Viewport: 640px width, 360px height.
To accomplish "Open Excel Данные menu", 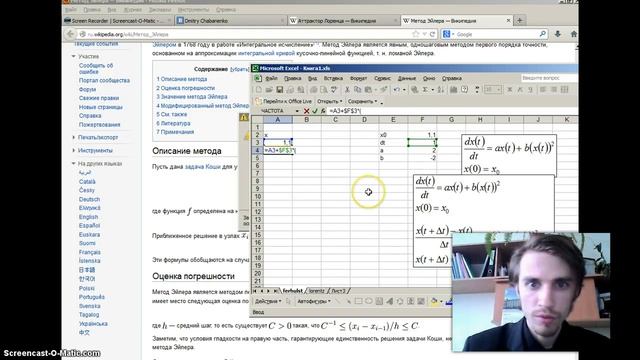I will (x=407, y=78).
